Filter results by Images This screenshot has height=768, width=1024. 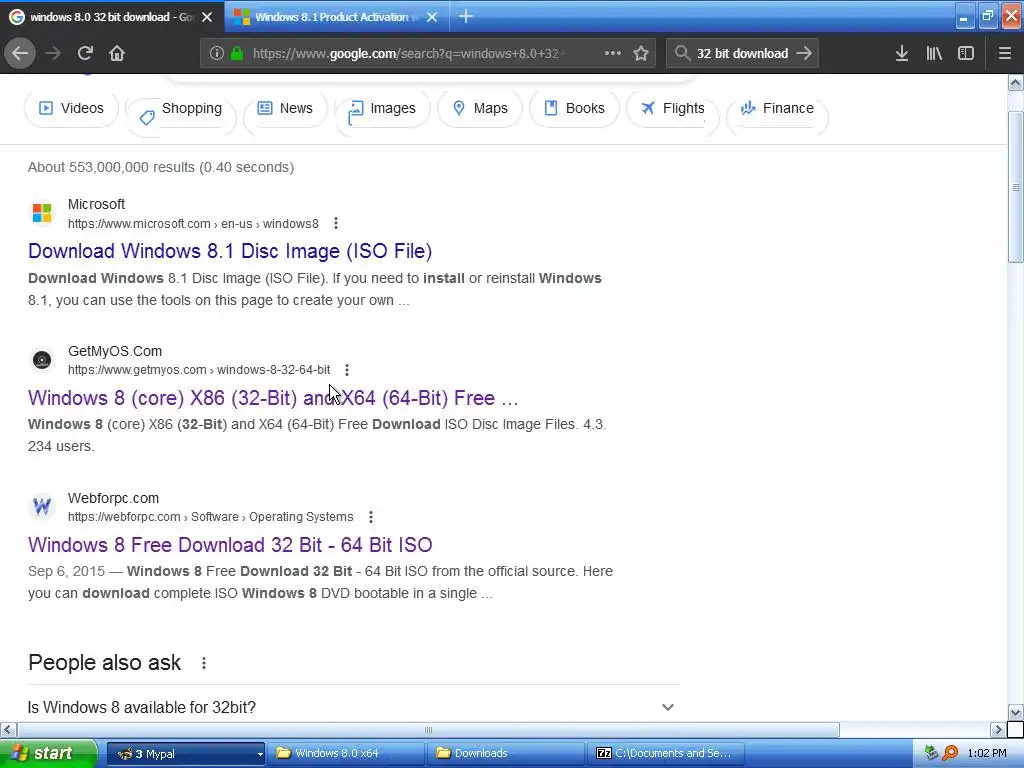(x=382, y=110)
